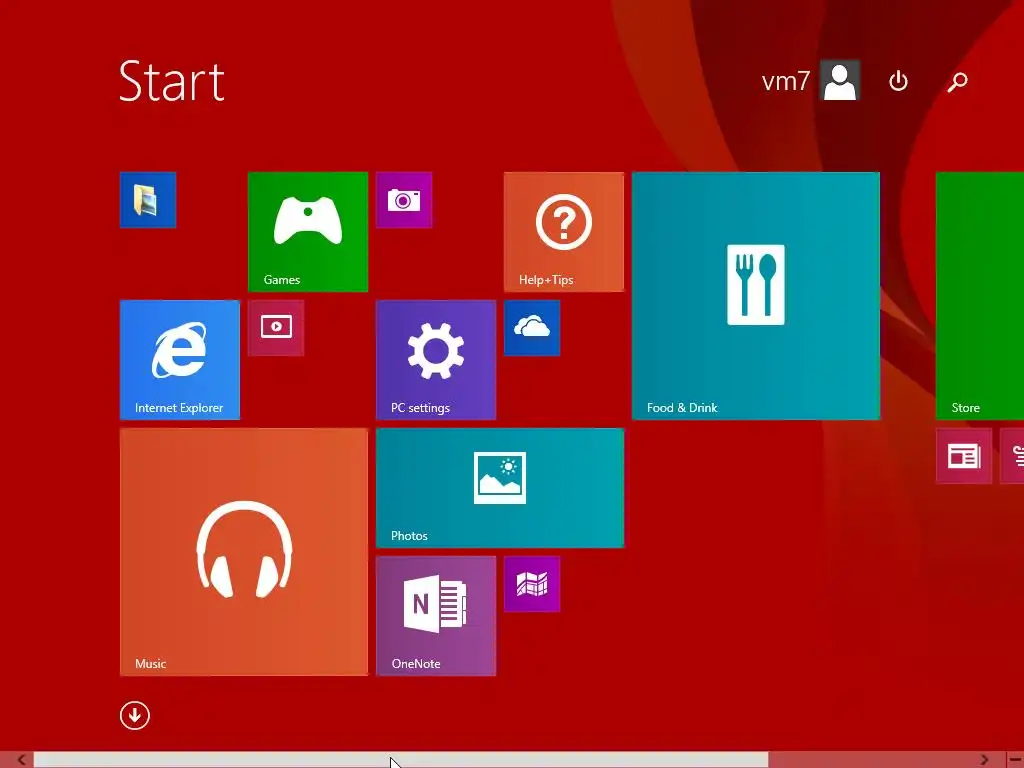Click the Power options button
The image size is (1024, 768).
click(x=899, y=82)
